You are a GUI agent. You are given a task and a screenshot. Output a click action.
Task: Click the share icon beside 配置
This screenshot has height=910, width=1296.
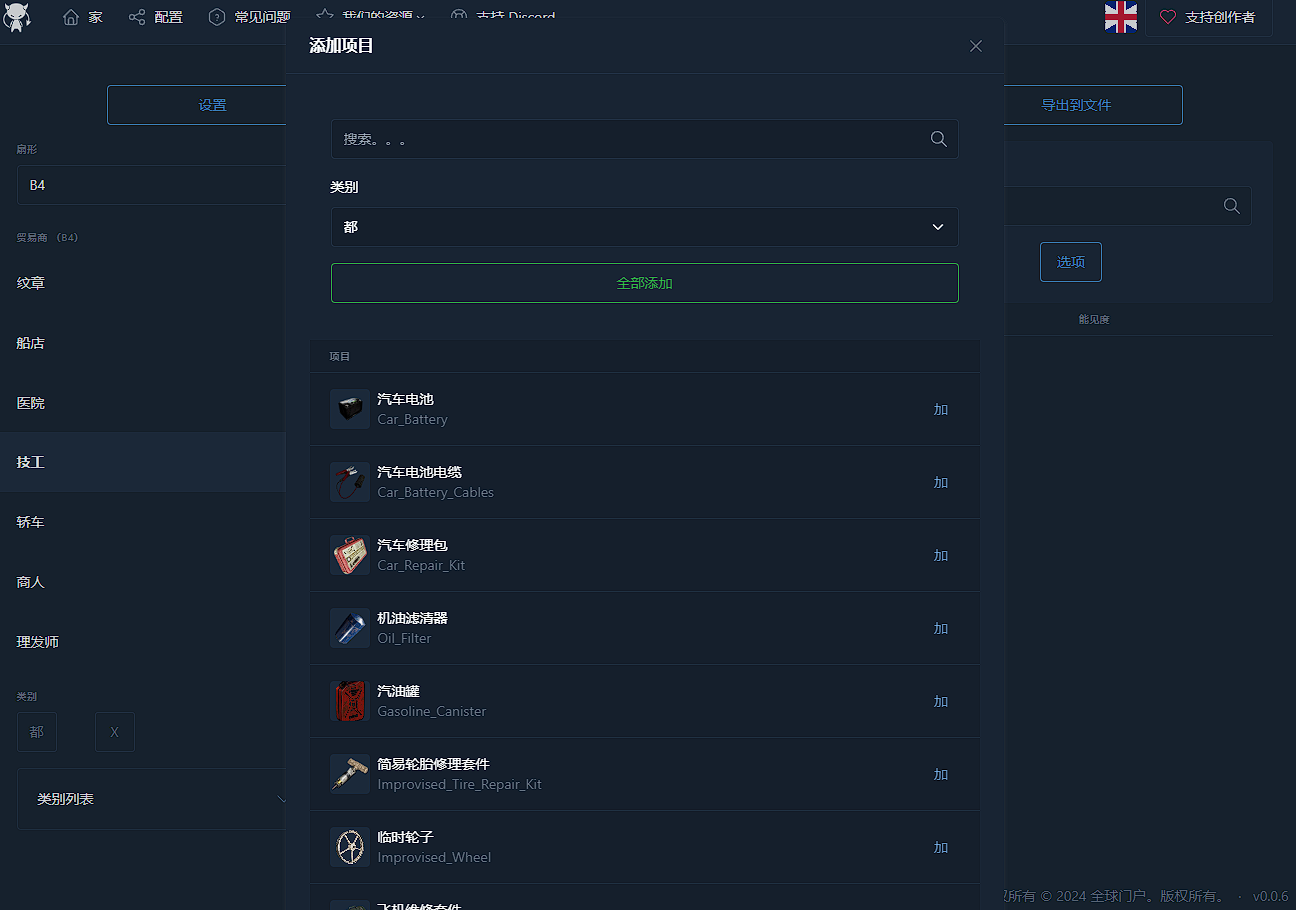tap(137, 17)
